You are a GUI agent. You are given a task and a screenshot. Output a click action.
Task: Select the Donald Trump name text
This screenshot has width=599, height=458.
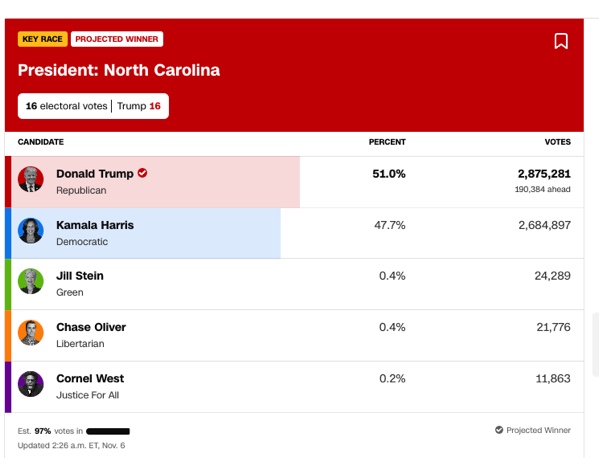click(95, 174)
